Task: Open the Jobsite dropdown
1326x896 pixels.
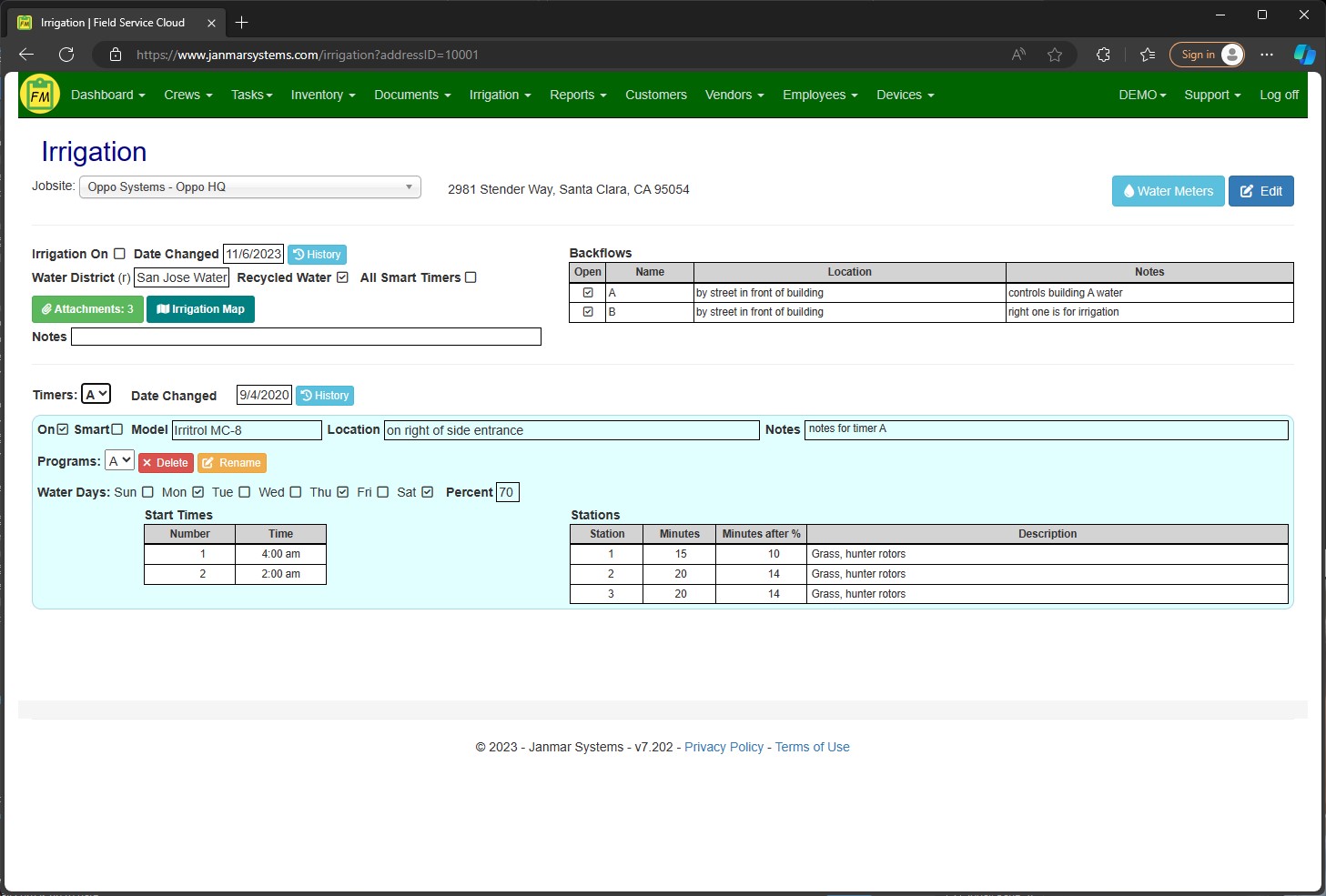Action: (x=250, y=186)
